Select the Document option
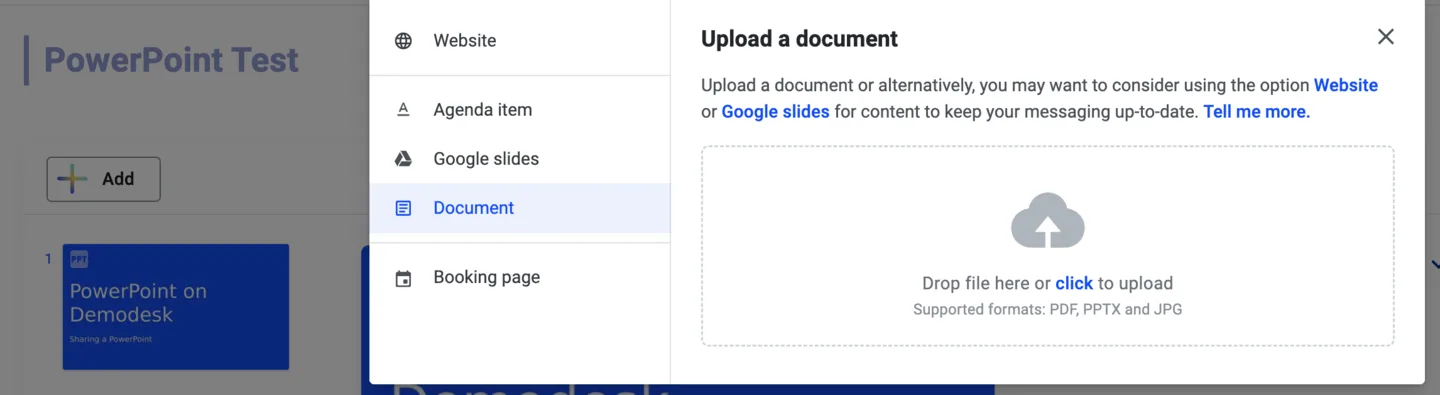This screenshot has width=1440, height=395. tap(520, 208)
